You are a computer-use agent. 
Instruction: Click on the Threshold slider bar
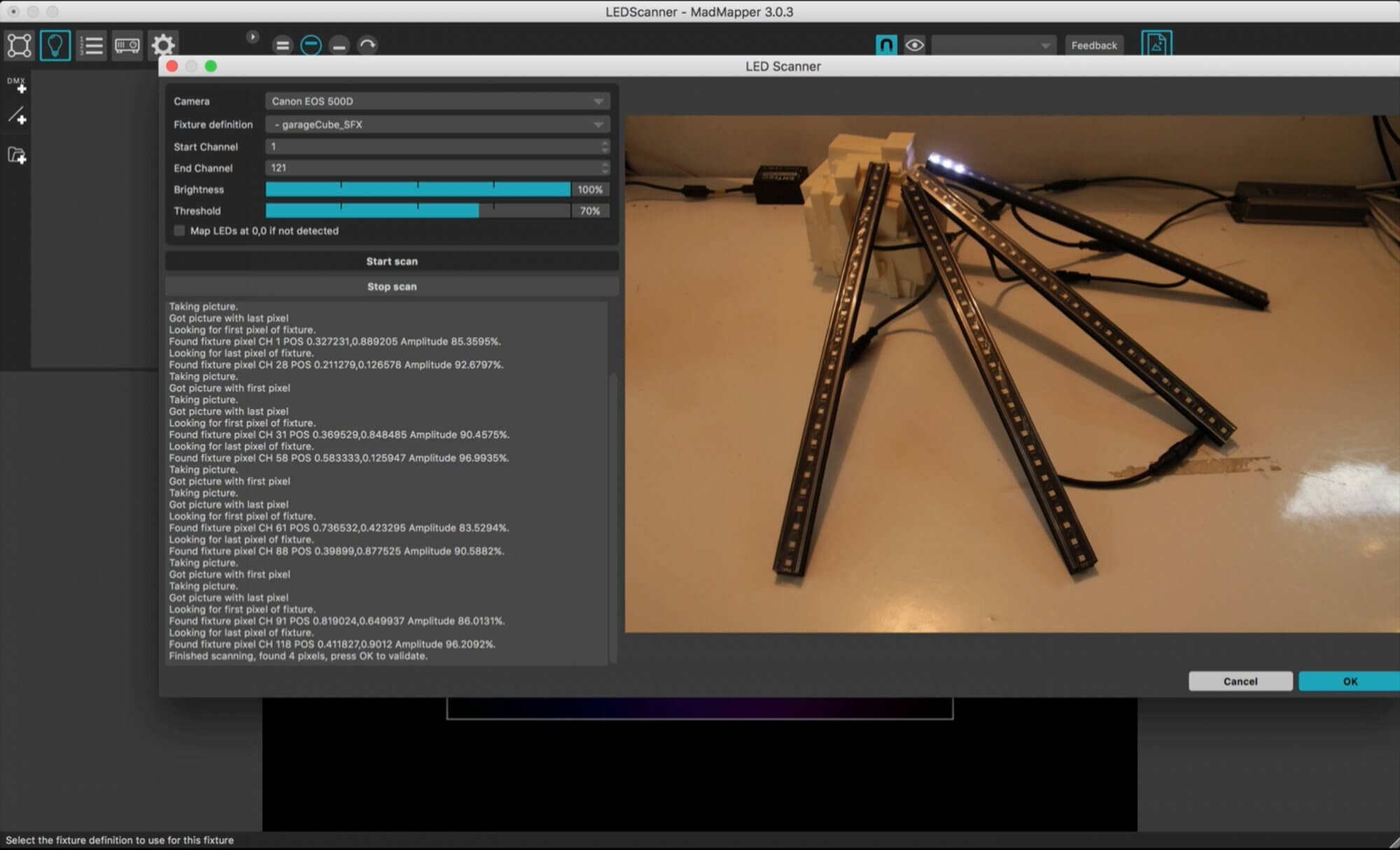(418, 211)
